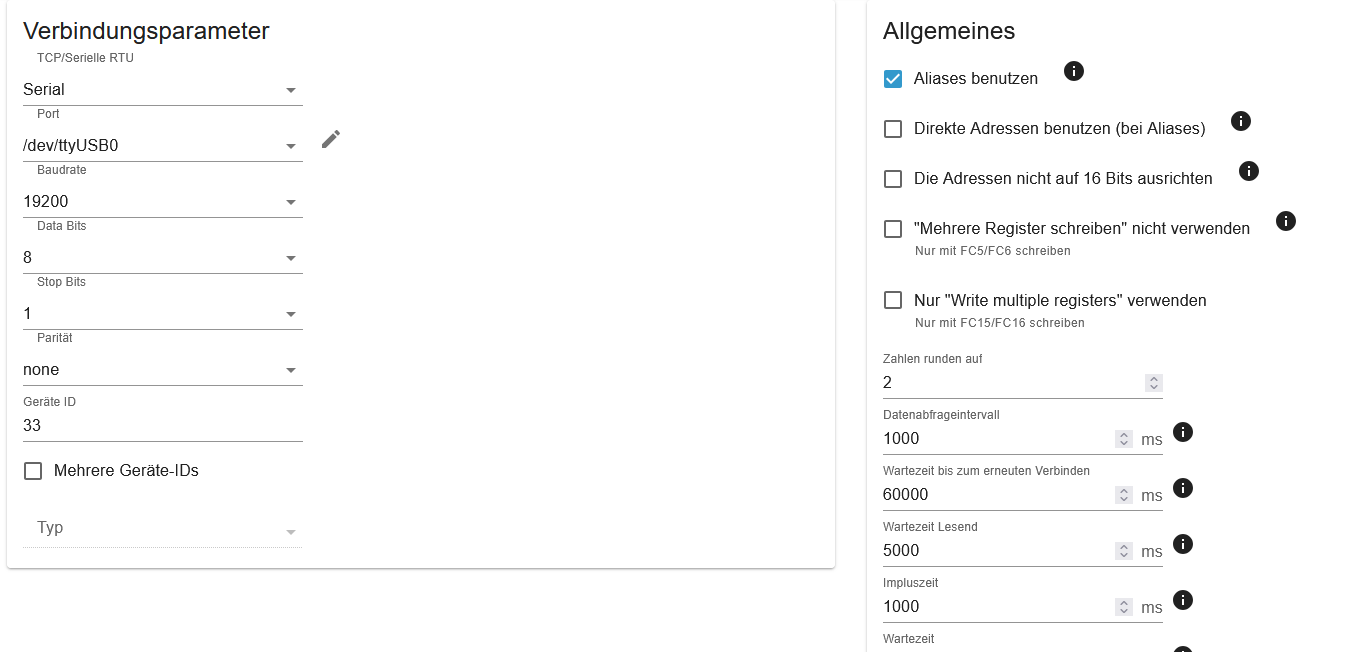The height and width of the screenshot is (652, 1370).
Task: Expand the Baudrate dropdown showing 19200
Action: 162,202
